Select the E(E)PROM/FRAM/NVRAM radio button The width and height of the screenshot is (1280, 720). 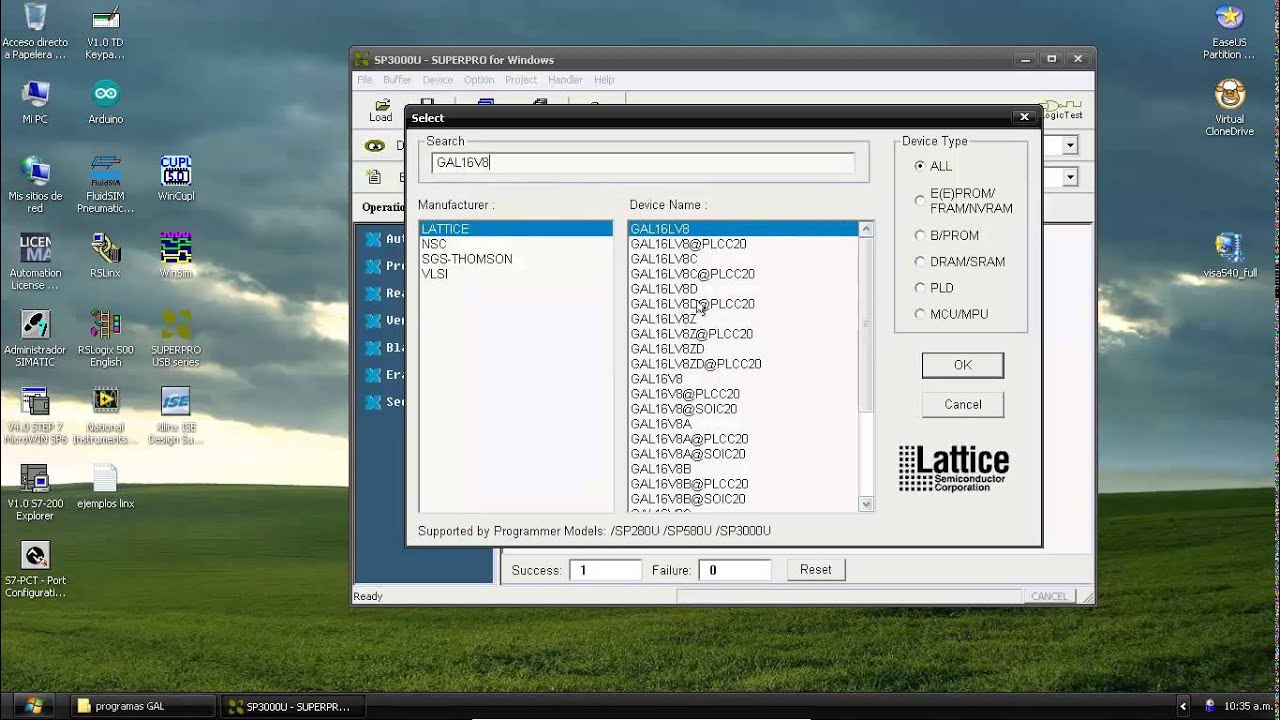(x=919, y=200)
